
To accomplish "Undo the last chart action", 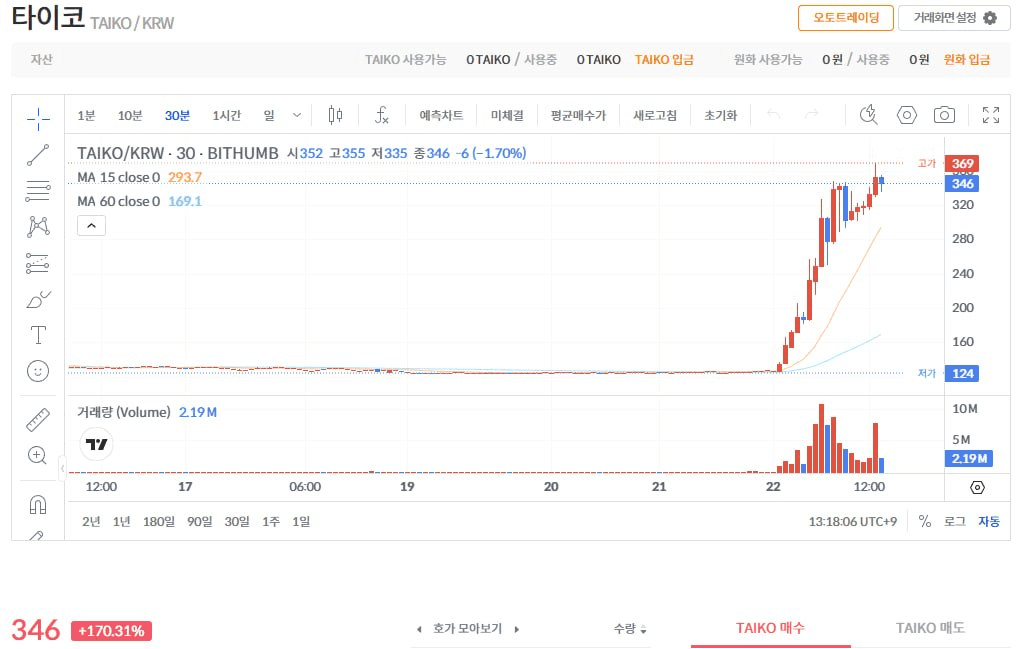I will point(773,115).
